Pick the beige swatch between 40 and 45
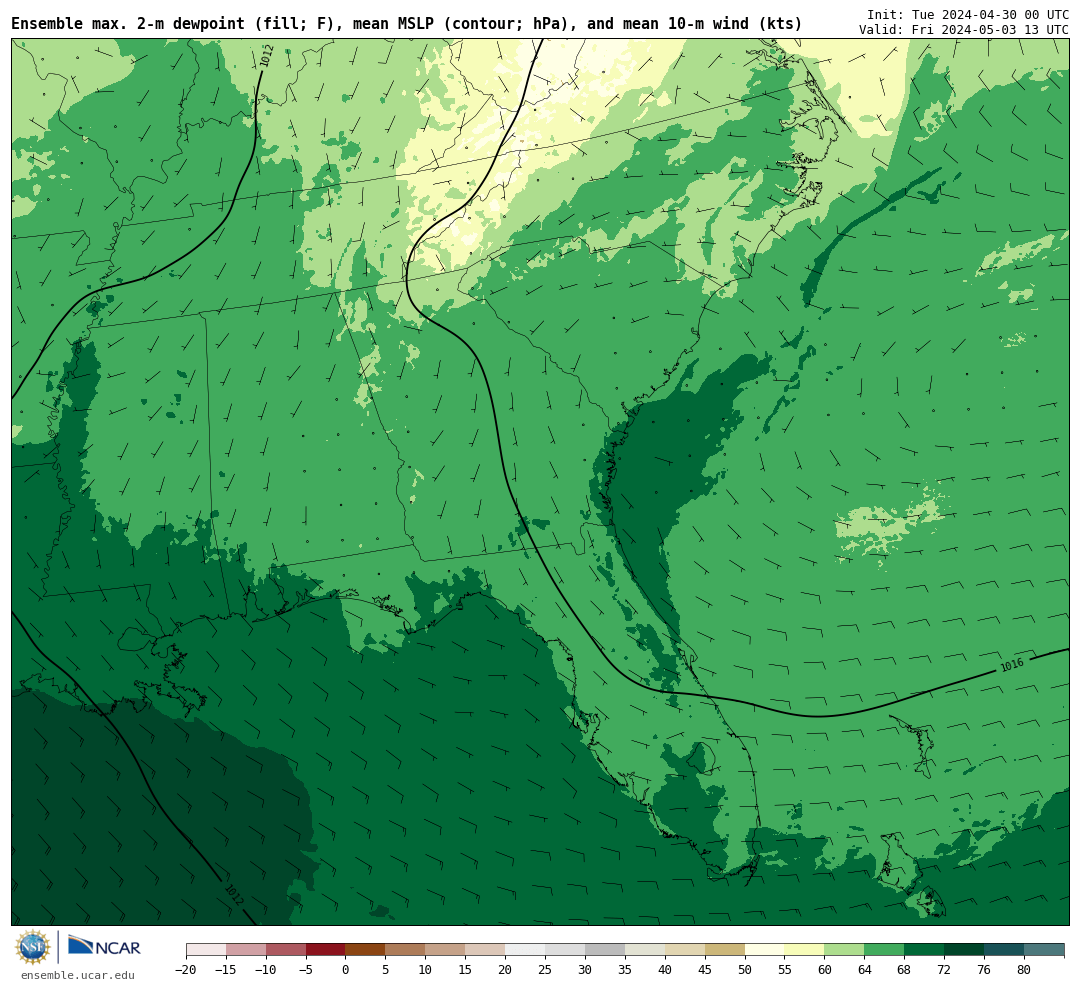This screenshot has width=1080, height=988. [x=685, y=950]
